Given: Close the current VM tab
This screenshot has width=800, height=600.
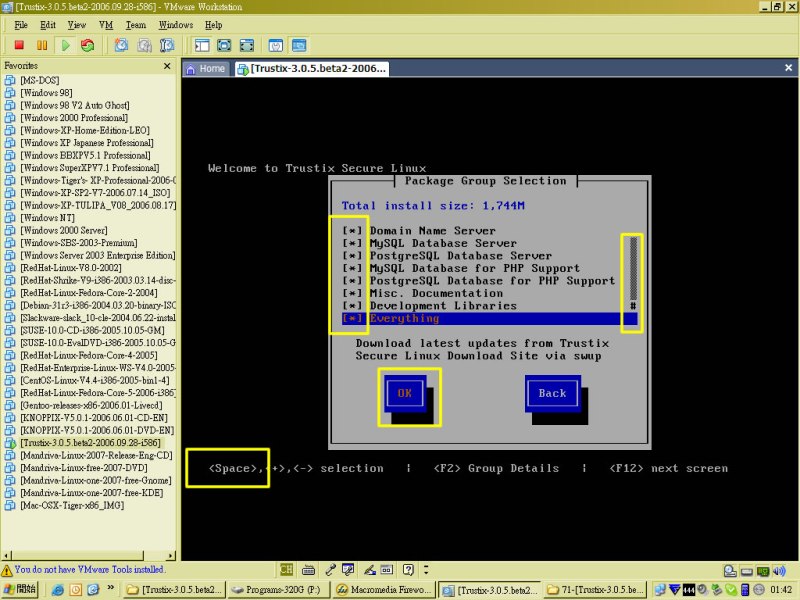Looking at the screenshot, I should (788, 67).
